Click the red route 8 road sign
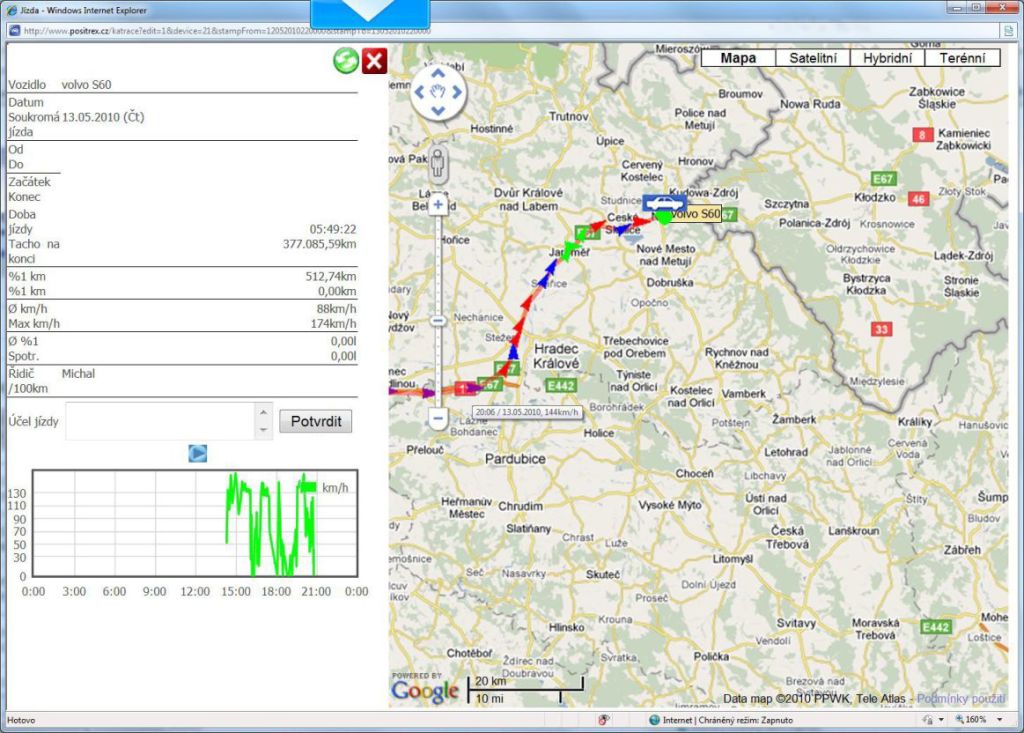 (922, 135)
